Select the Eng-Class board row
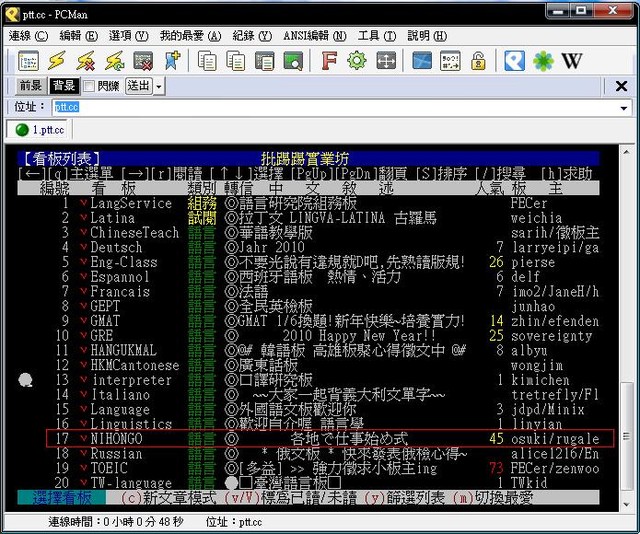Screen dimensions: 640x534 coord(308,262)
